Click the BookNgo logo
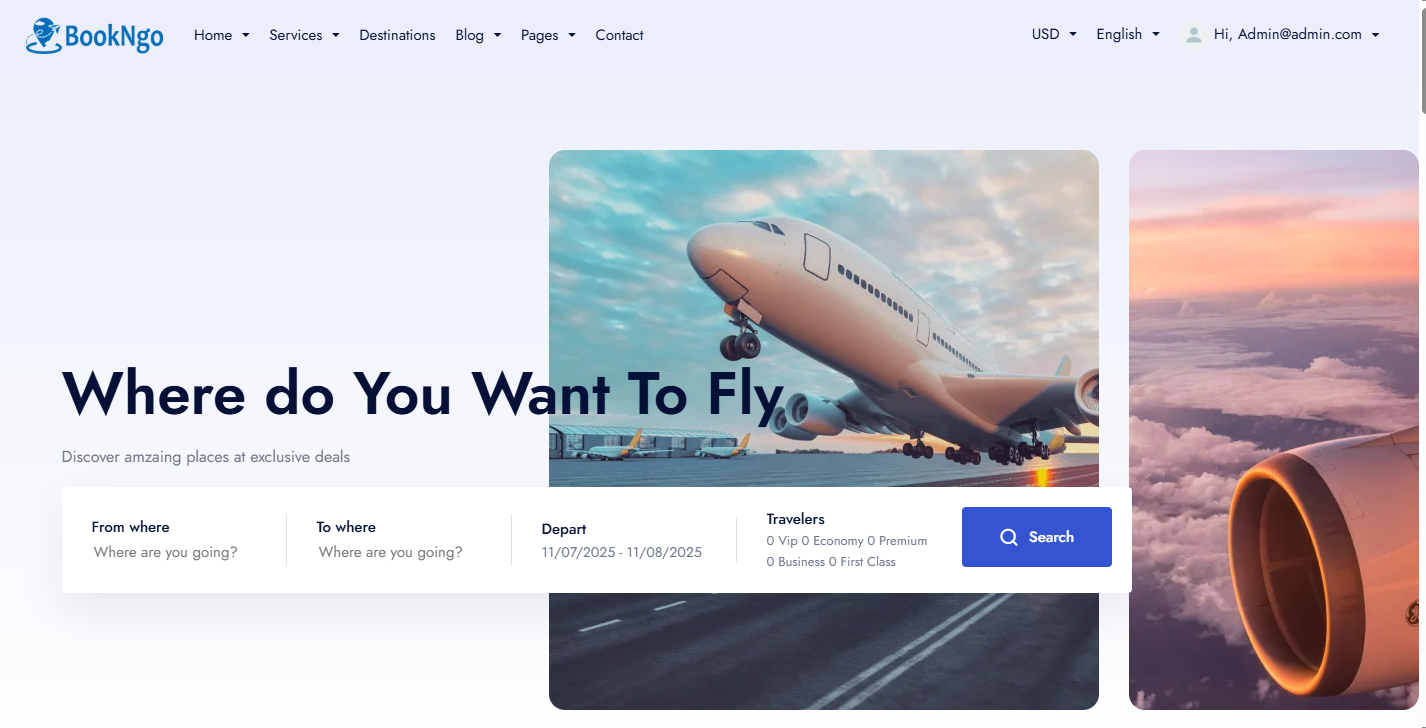Viewport: 1426px width, 728px height. (x=94, y=36)
